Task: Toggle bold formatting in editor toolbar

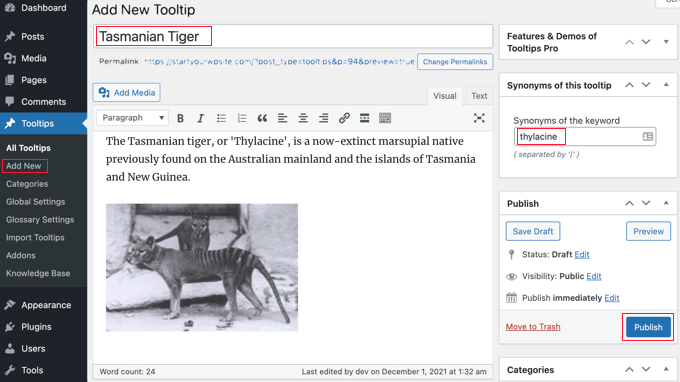Action: tap(180, 118)
